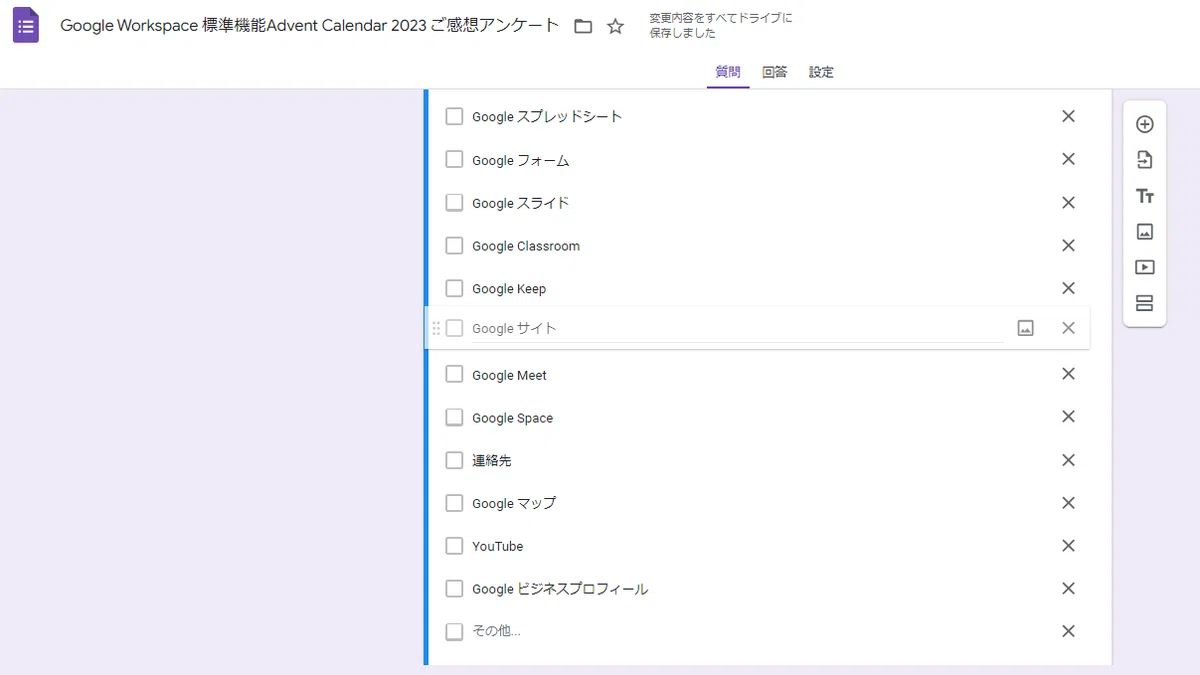The width and height of the screenshot is (1200, 675).
Task: Remove the 連絡先 option
Action: point(1068,460)
